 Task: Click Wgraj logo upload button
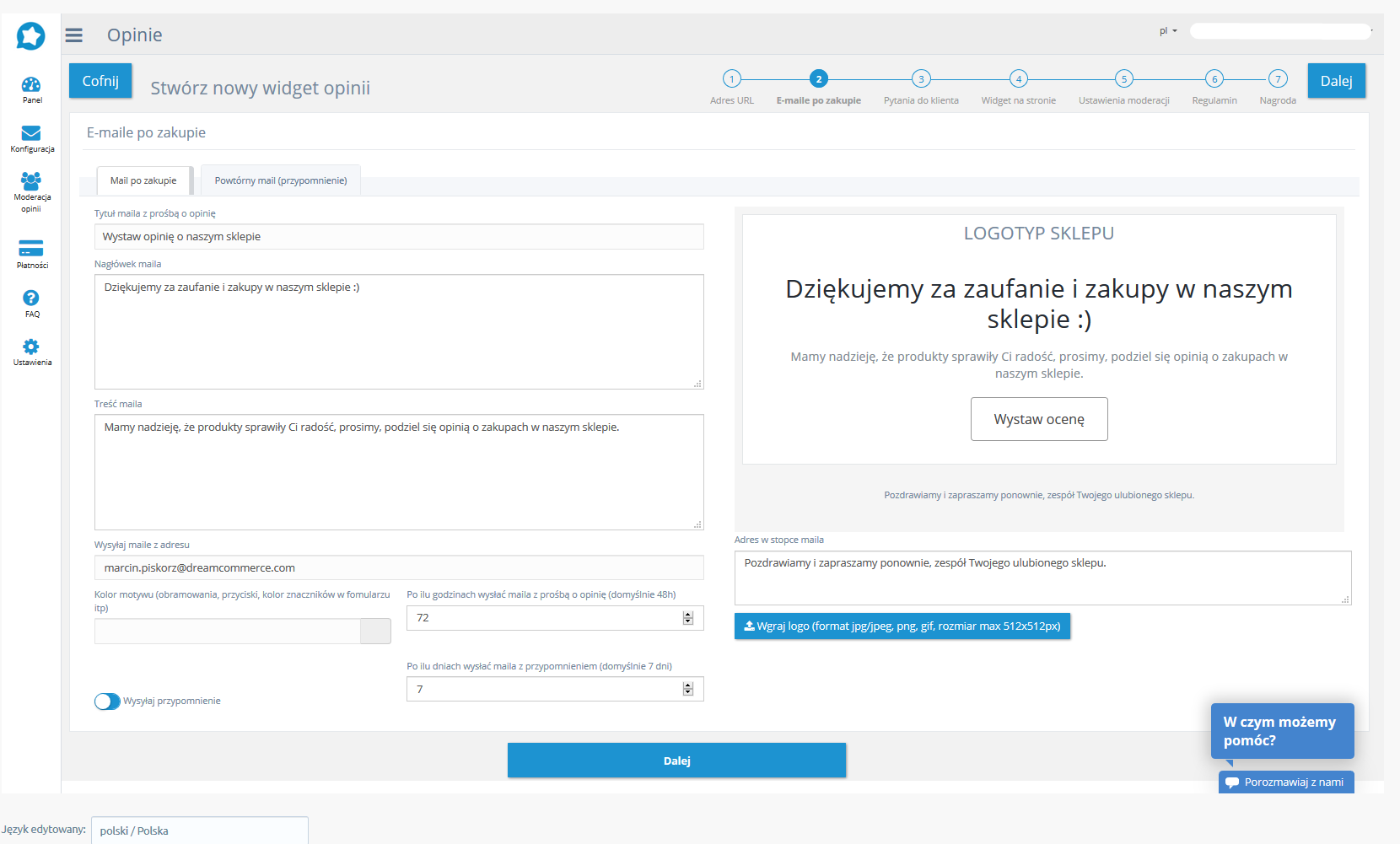point(902,626)
